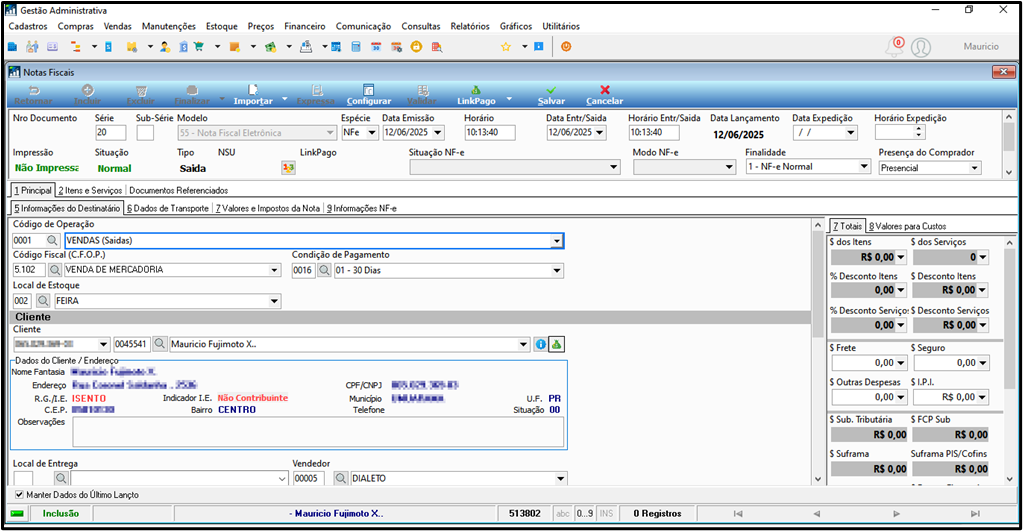Expand the Finalidade dropdown
This screenshot has height=531, width=1023.
coord(864,166)
